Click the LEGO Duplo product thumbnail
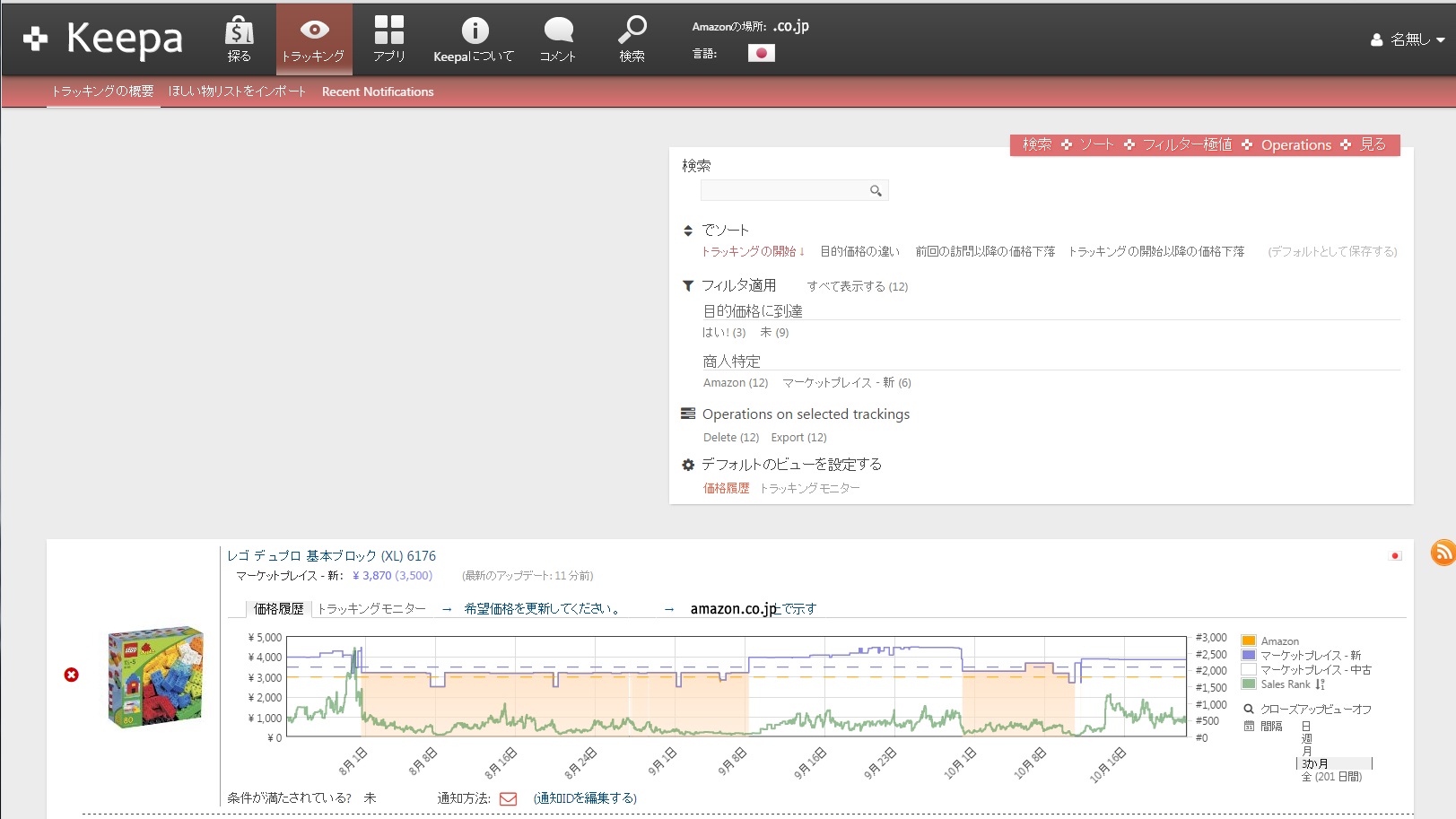This screenshot has width=1456, height=819. (x=155, y=676)
